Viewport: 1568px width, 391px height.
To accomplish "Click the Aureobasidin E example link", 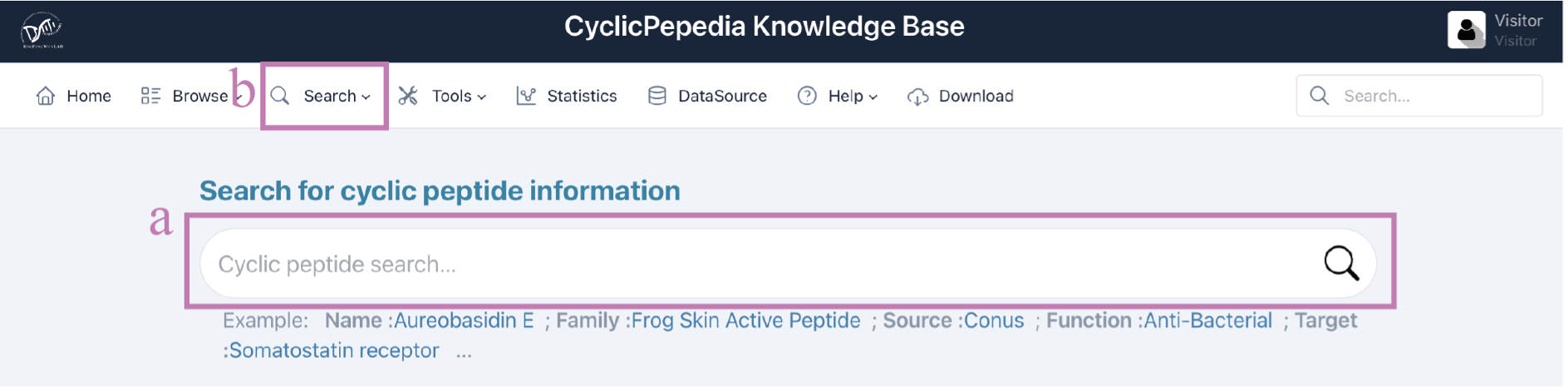I will [x=464, y=320].
